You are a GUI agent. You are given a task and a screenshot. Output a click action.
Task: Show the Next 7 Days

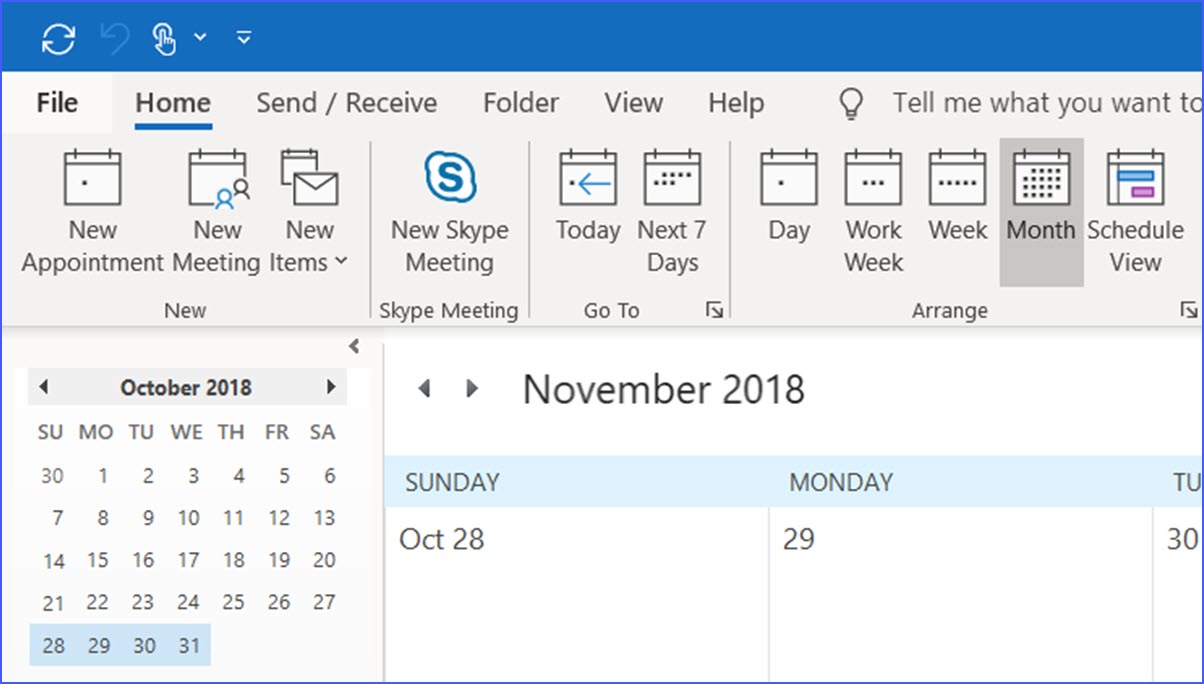(672, 212)
